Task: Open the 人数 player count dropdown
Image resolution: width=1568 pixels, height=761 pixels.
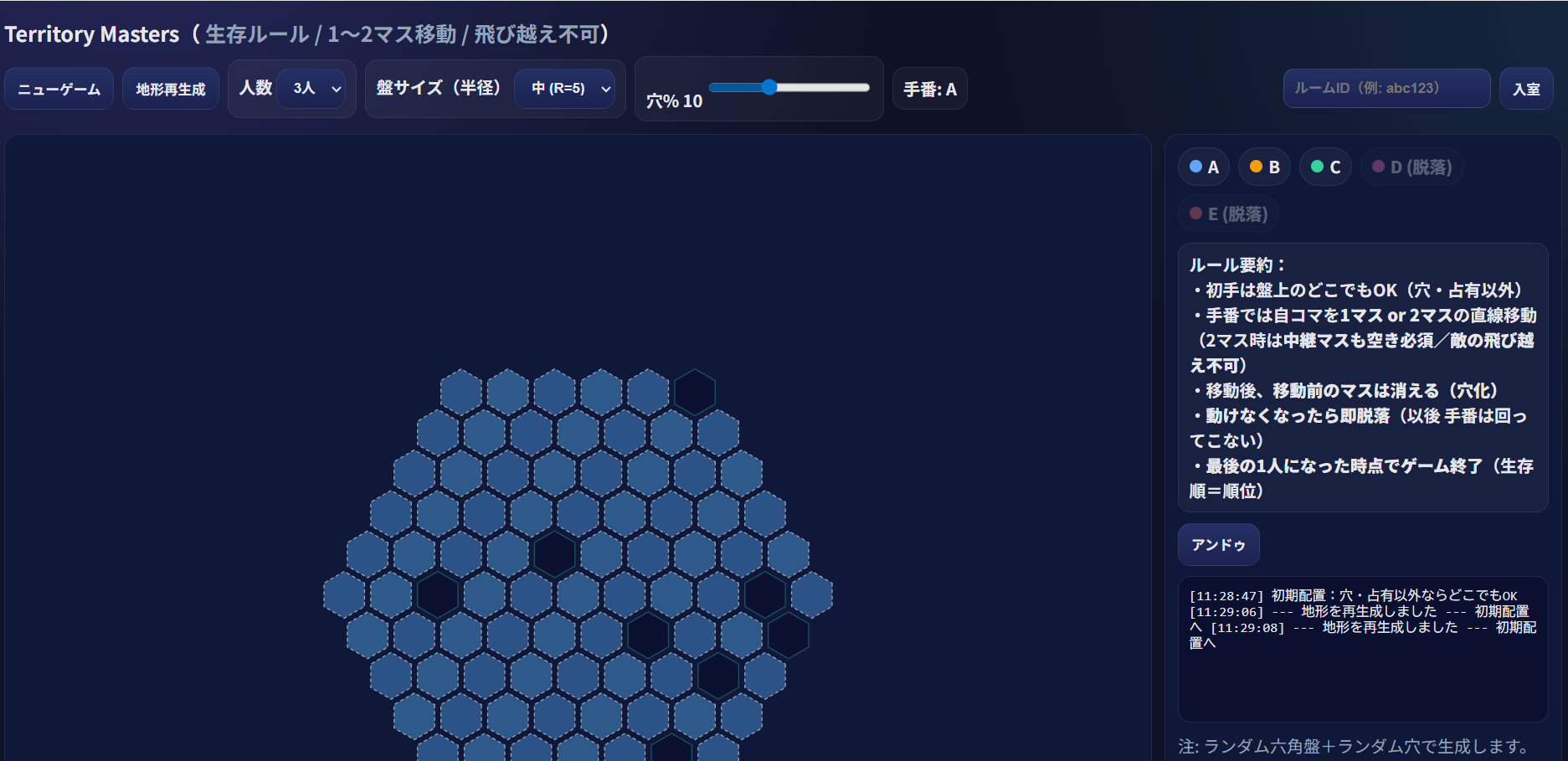Action: pos(311,89)
